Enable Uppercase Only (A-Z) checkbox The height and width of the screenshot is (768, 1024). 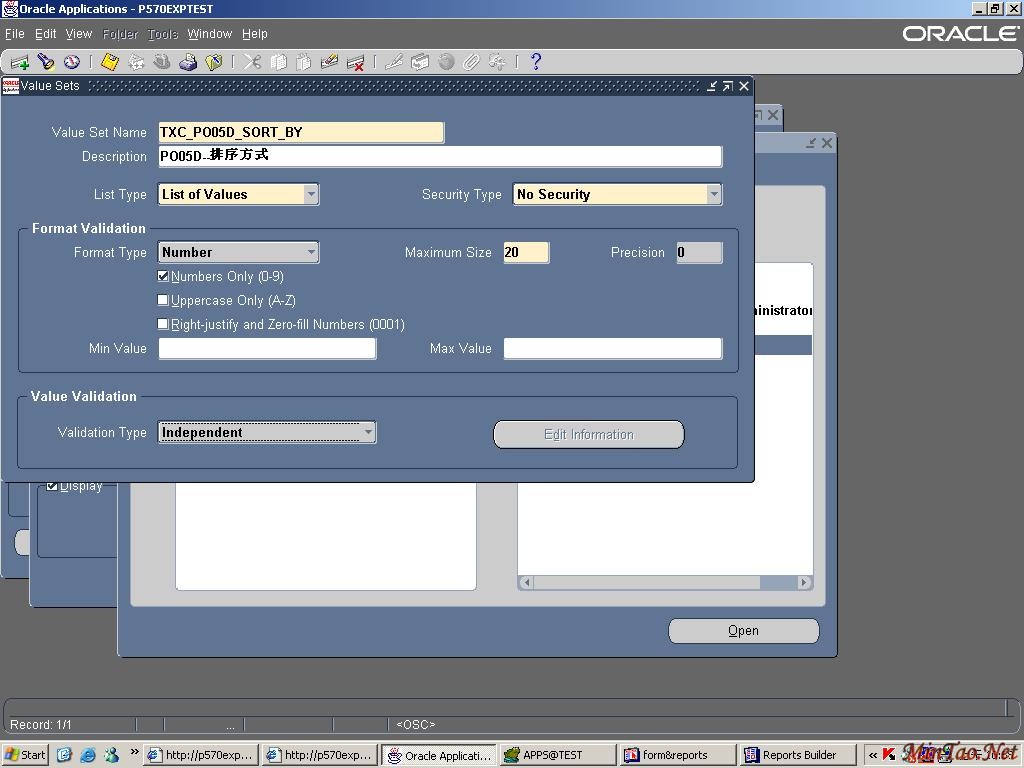tap(164, 300)
